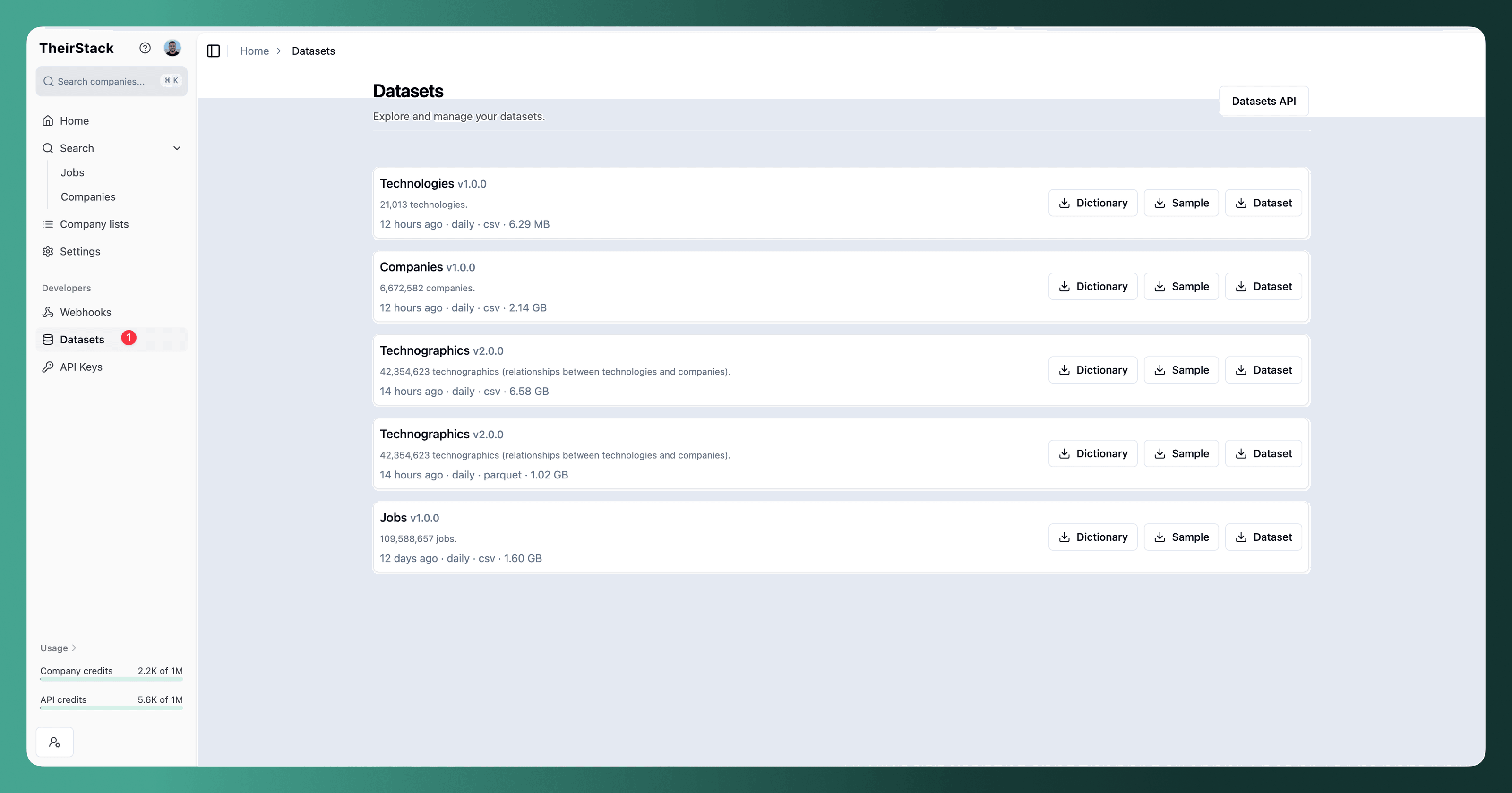The image size is (1512, 793).
Task: Download the Jobs Dataset
Action: pos(1263,537)
